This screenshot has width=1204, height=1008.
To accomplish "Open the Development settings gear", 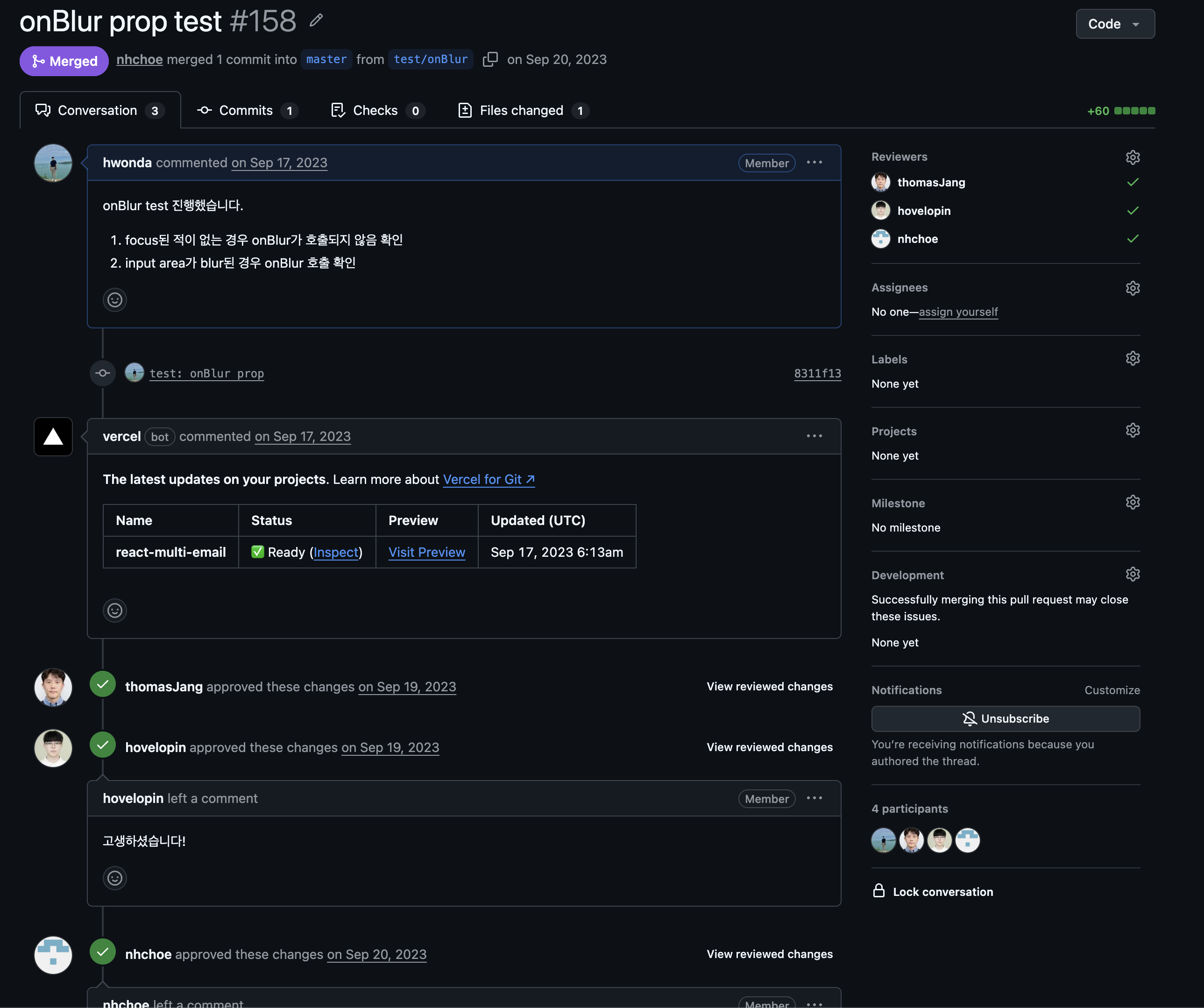I will click(x=1134, y=574).
